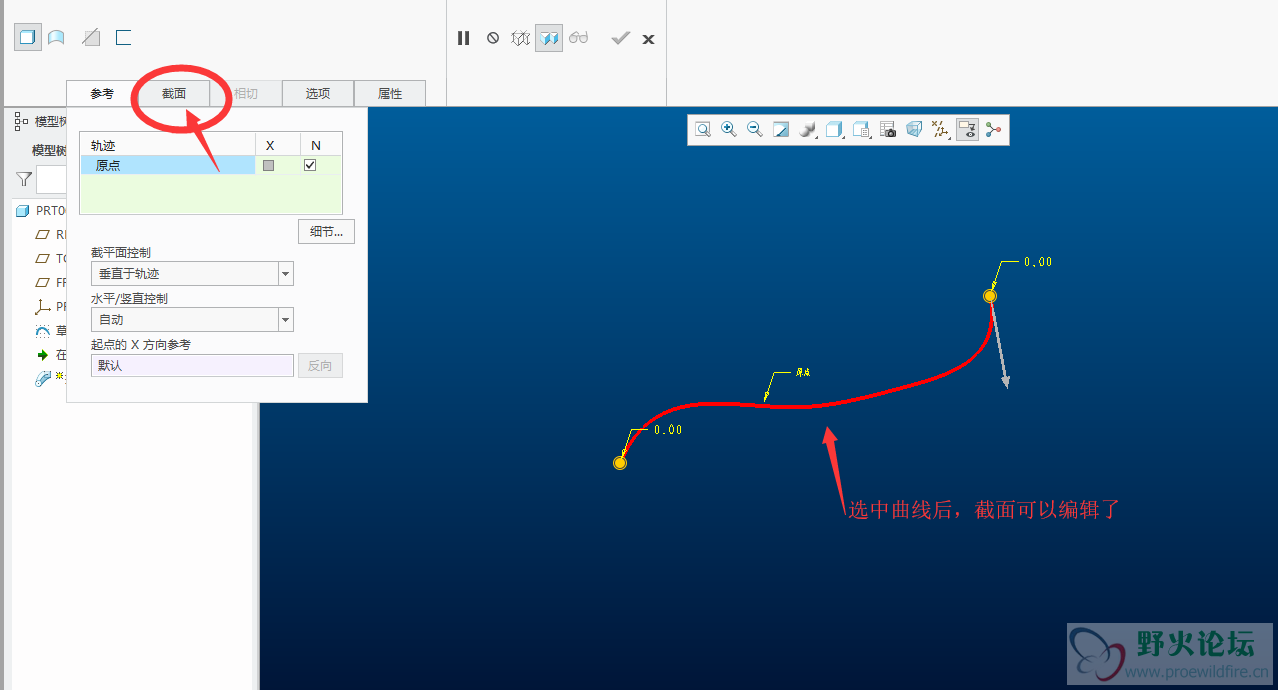Click the no preview icon
1278x690 pixels.
pos(493,38)
